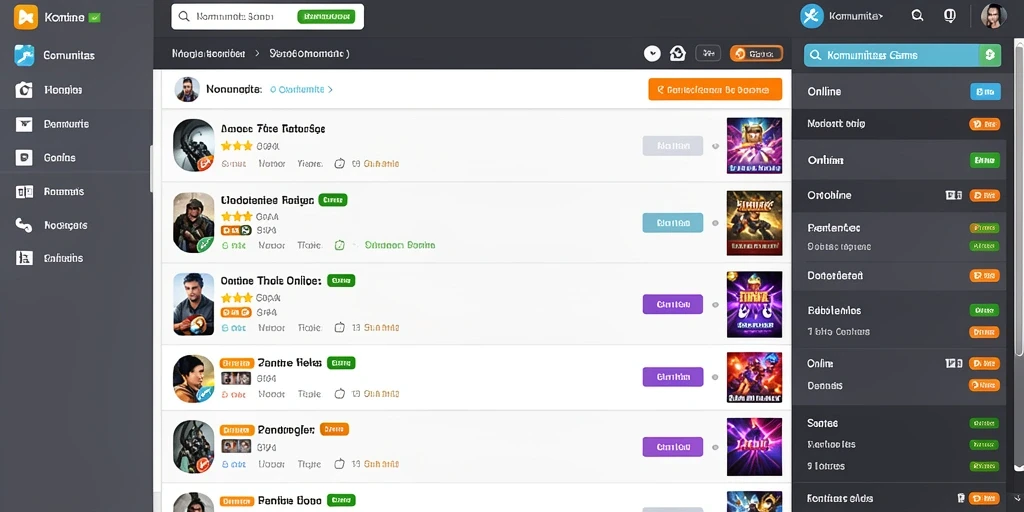Click the Komumittes Garns search field

pos(903,56)
